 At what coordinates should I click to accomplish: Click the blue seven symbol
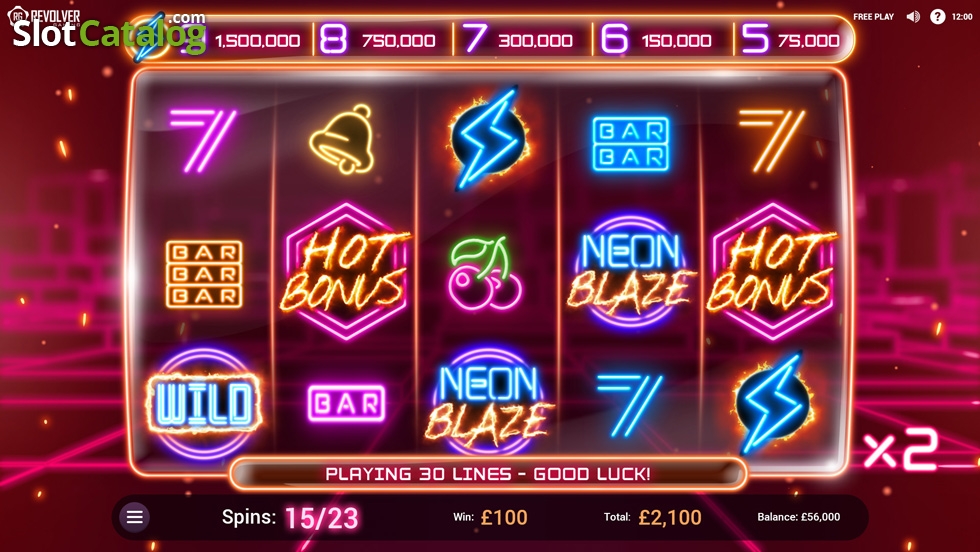click(629, 404)
